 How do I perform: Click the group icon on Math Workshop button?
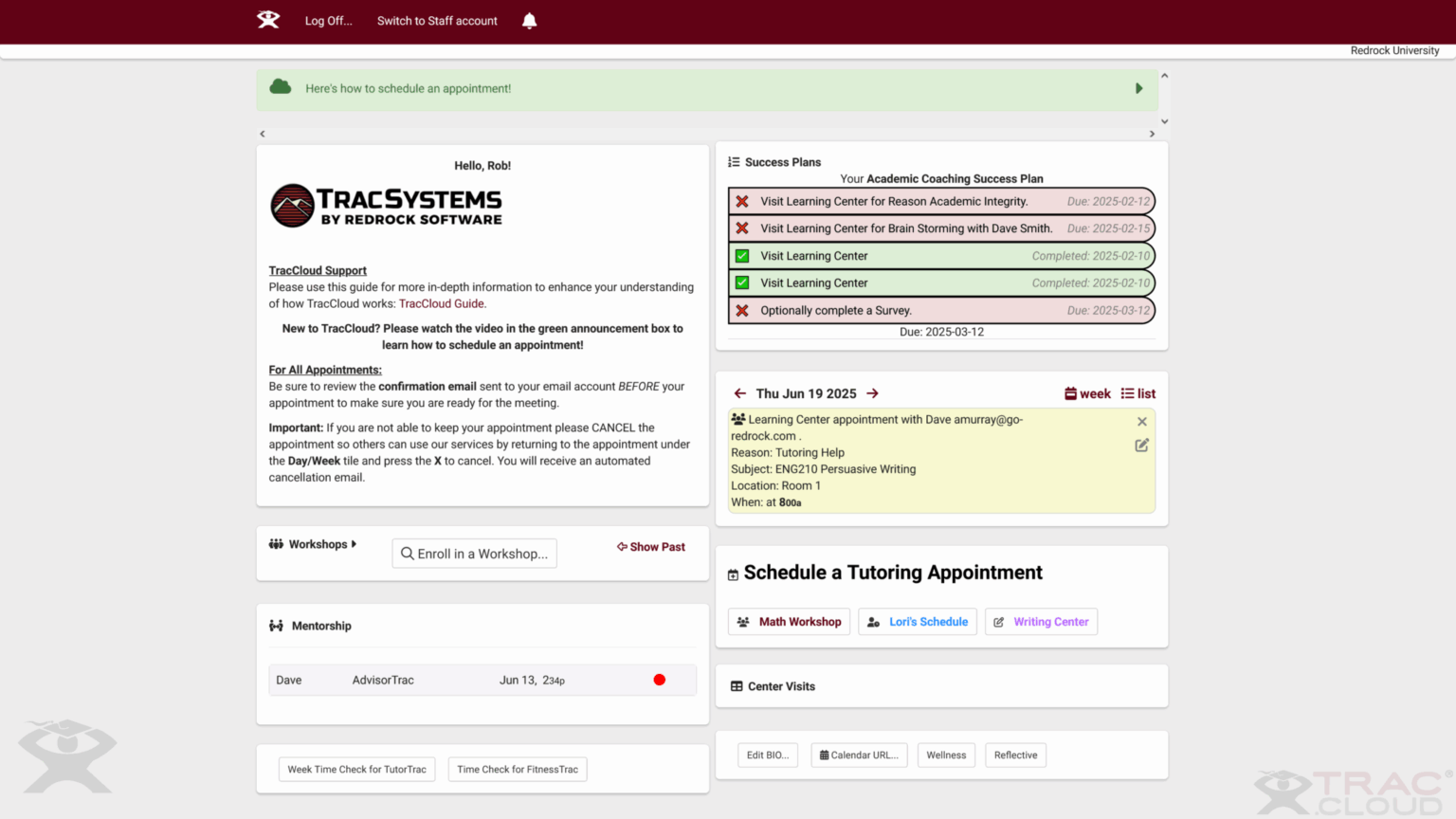(x=742, y=621)
